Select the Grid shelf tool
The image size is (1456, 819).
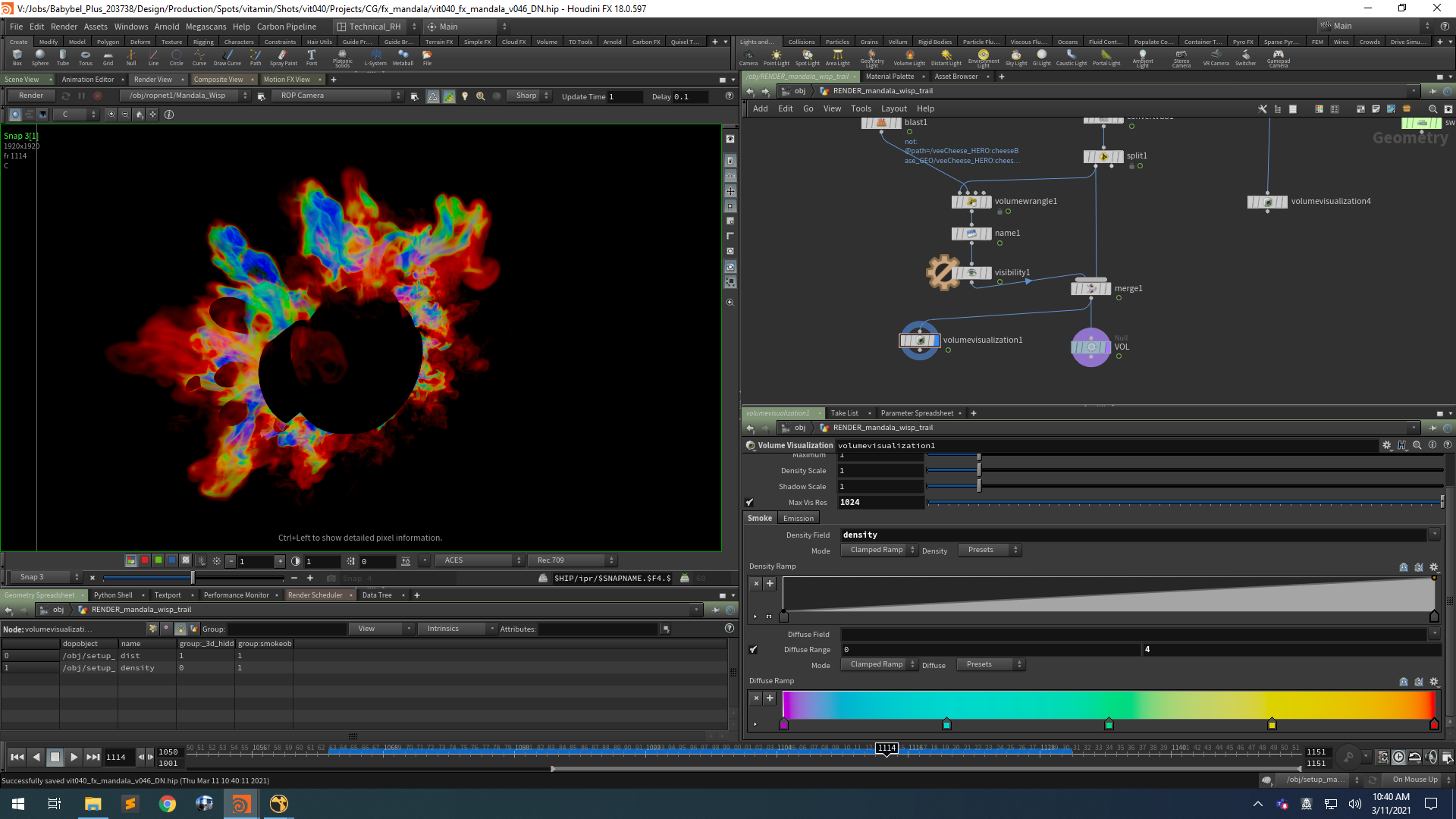[108, 57]
